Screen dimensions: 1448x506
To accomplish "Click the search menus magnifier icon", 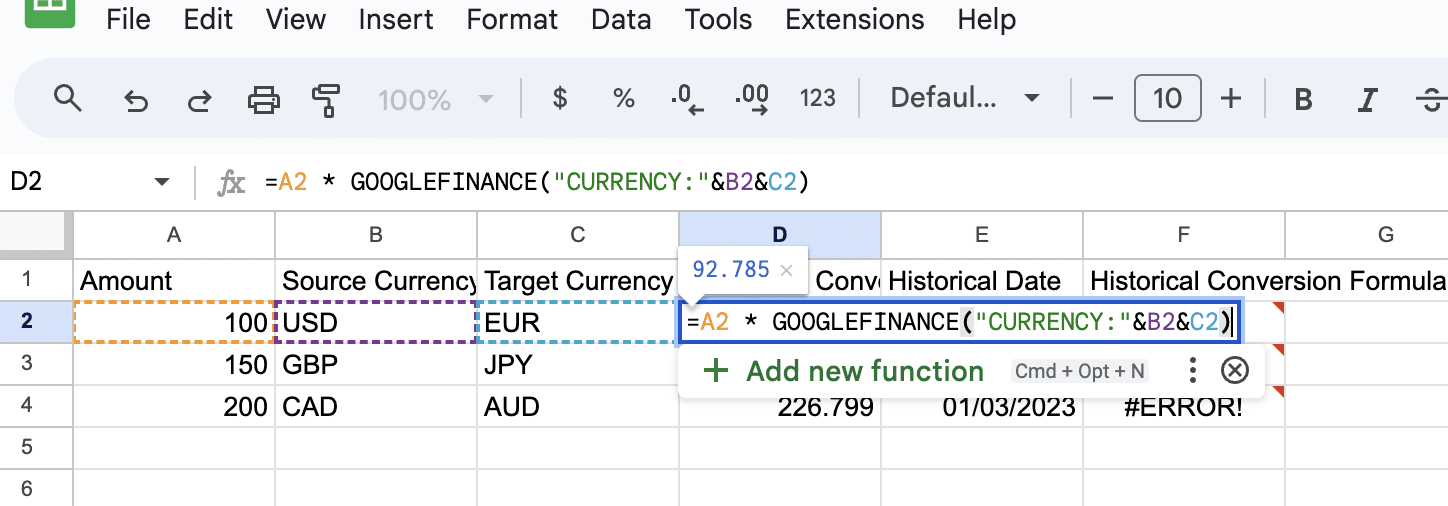I will [67, 98].
